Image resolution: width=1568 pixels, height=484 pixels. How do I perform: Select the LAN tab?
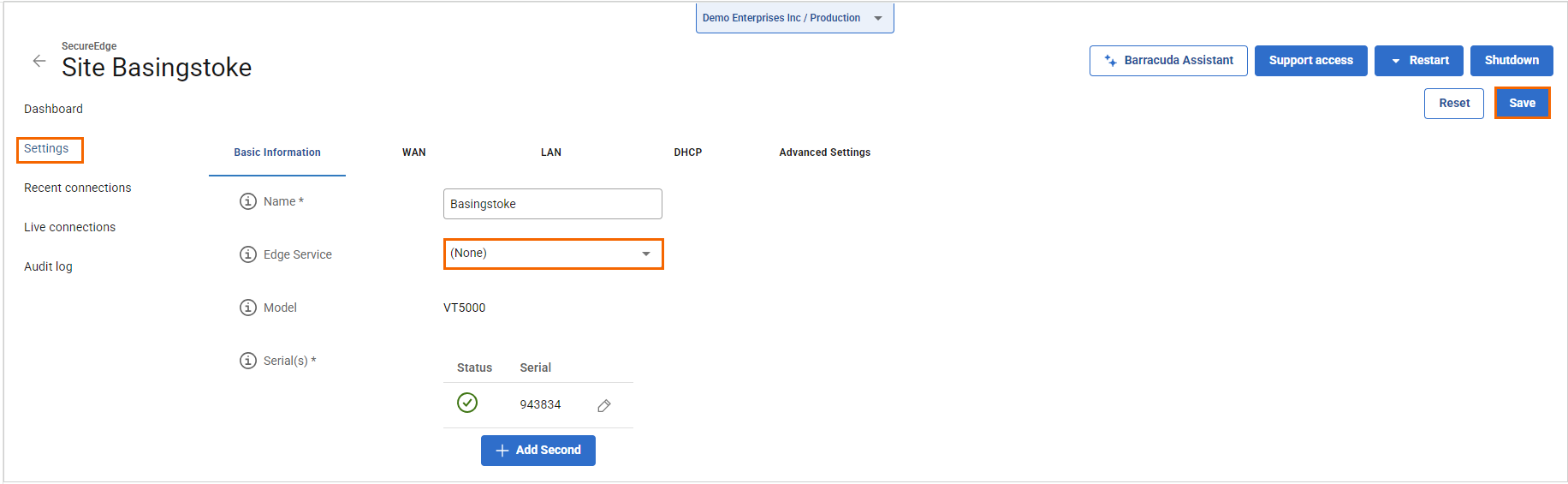pyautogui.click(x=551, y=152)
